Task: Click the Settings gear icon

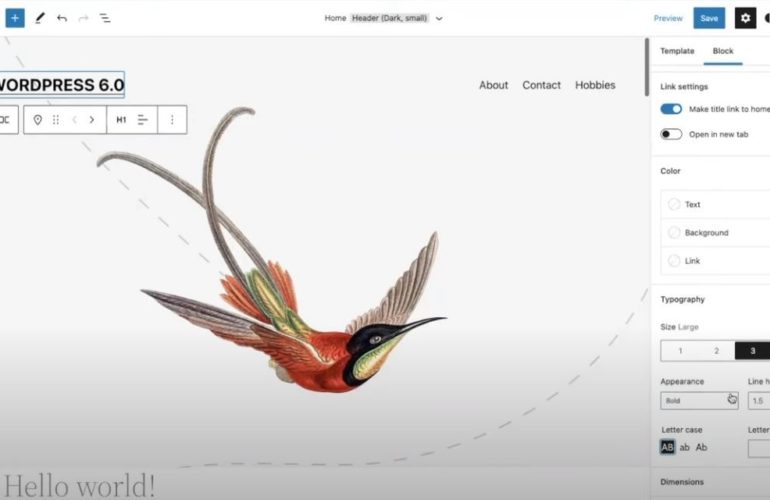Action: (x=745, y=18)
